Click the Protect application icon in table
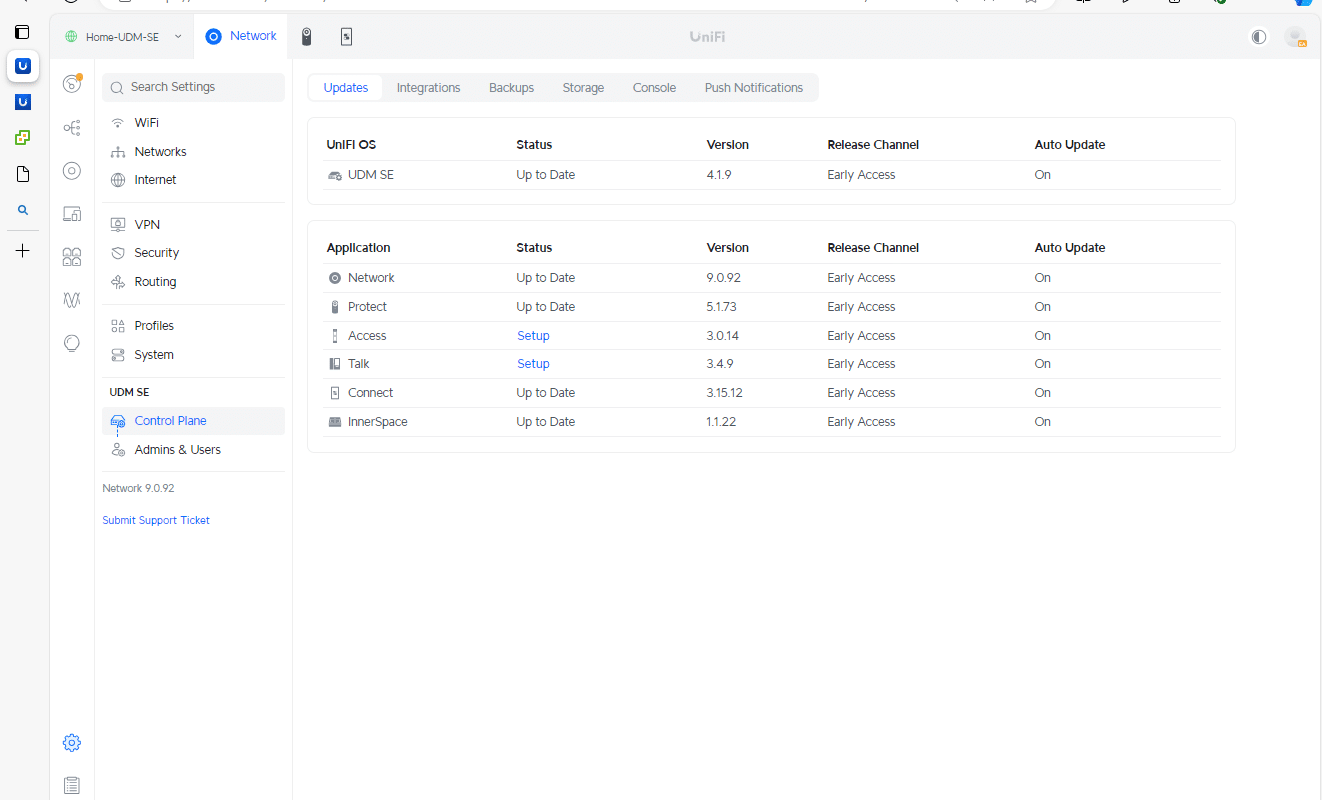 tap(335, 307)
